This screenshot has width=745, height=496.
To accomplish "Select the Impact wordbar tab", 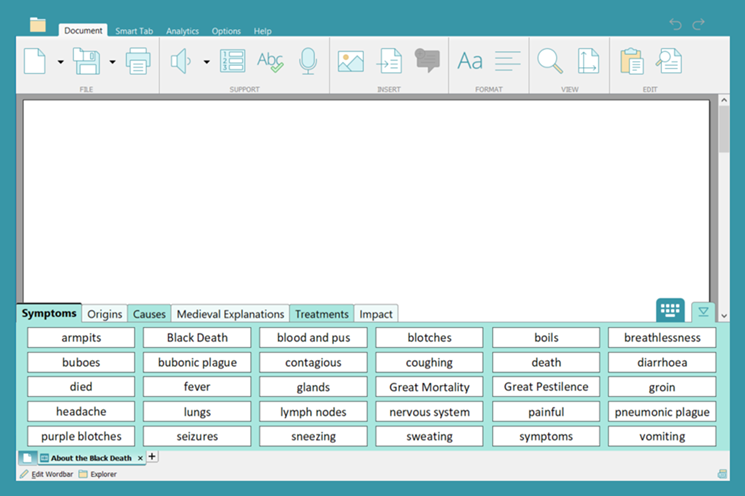I will 376,314.
